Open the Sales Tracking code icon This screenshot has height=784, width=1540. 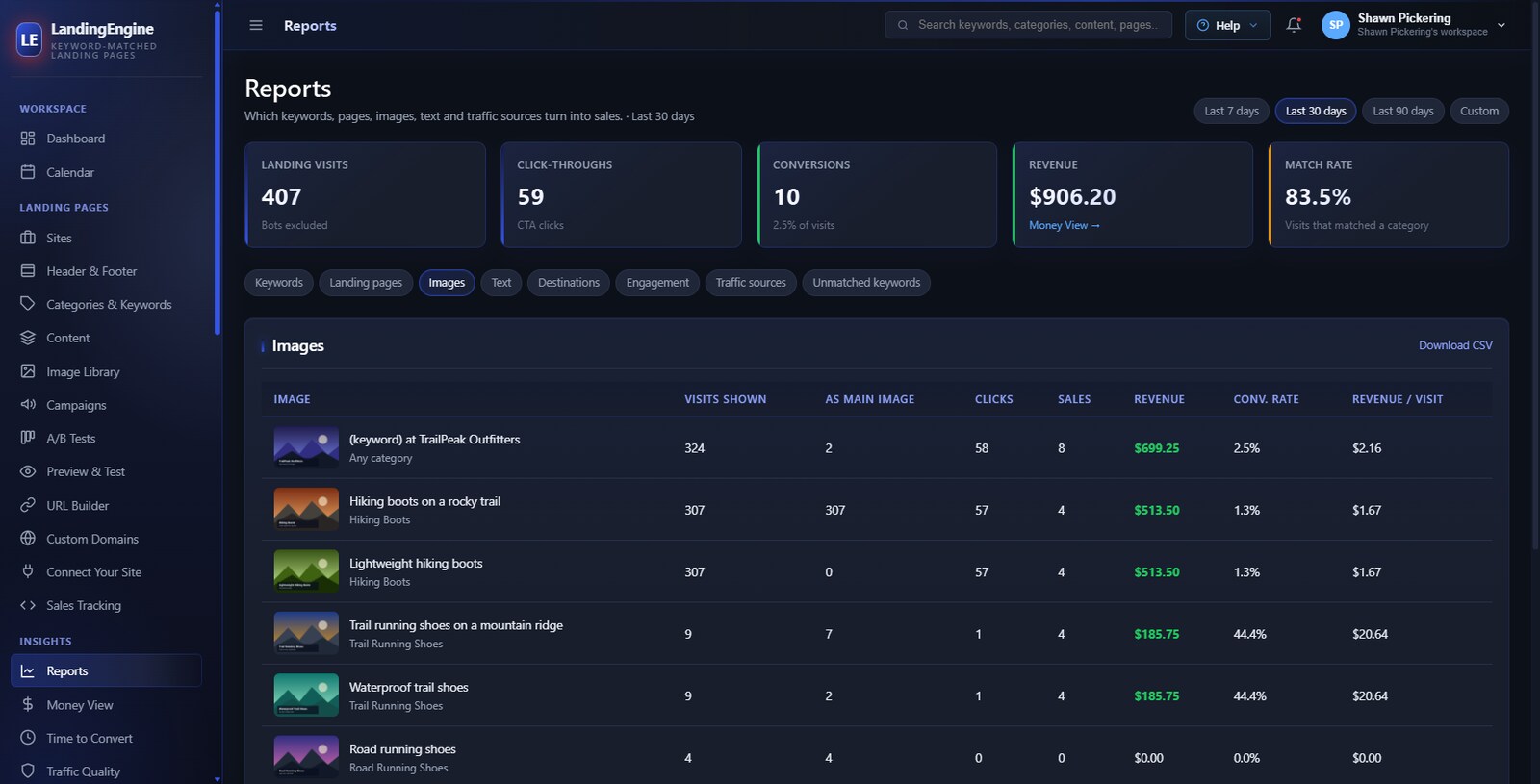coord(28,605)
